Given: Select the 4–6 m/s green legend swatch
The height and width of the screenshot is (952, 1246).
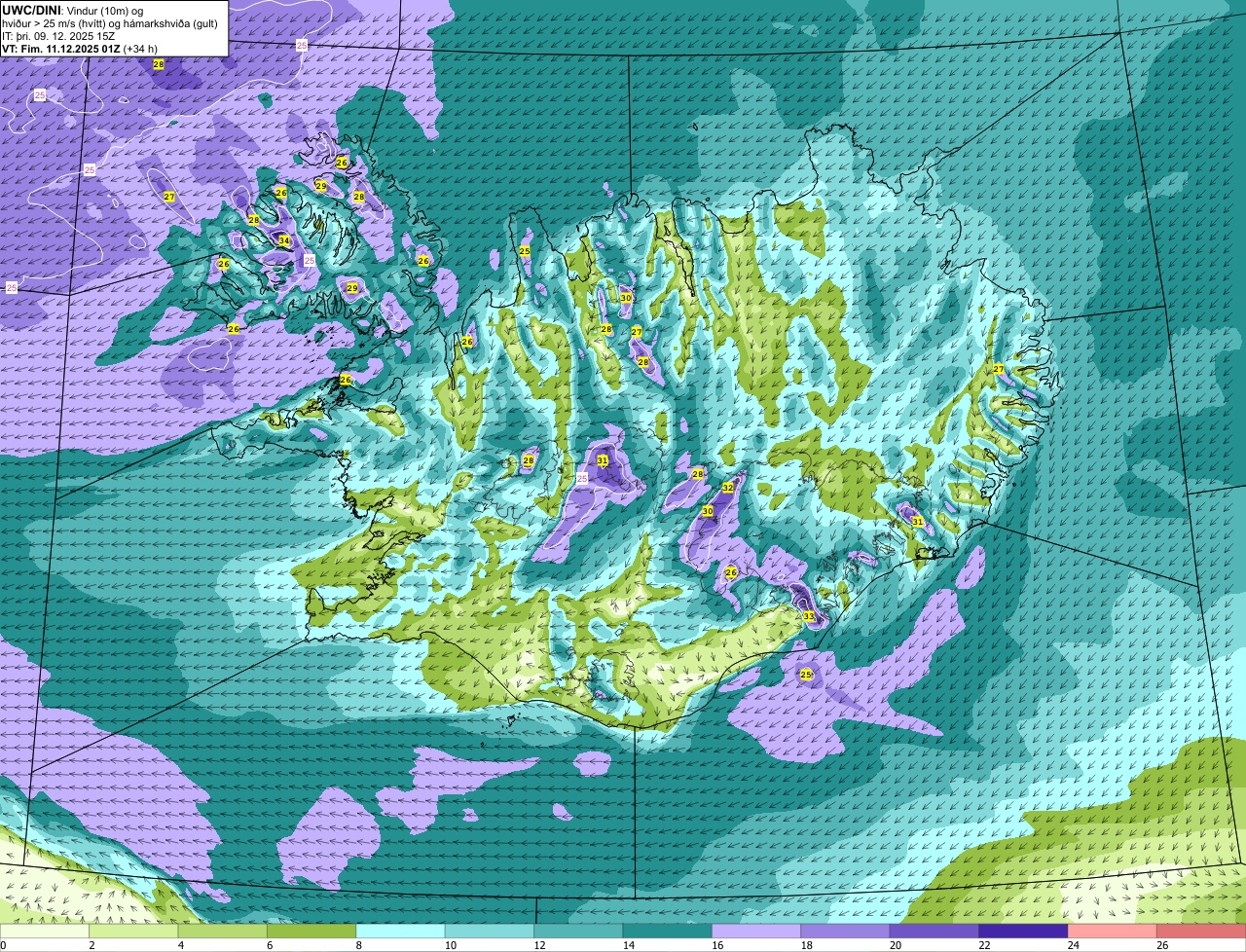Looking at the screenshot, I should [222, 931].
